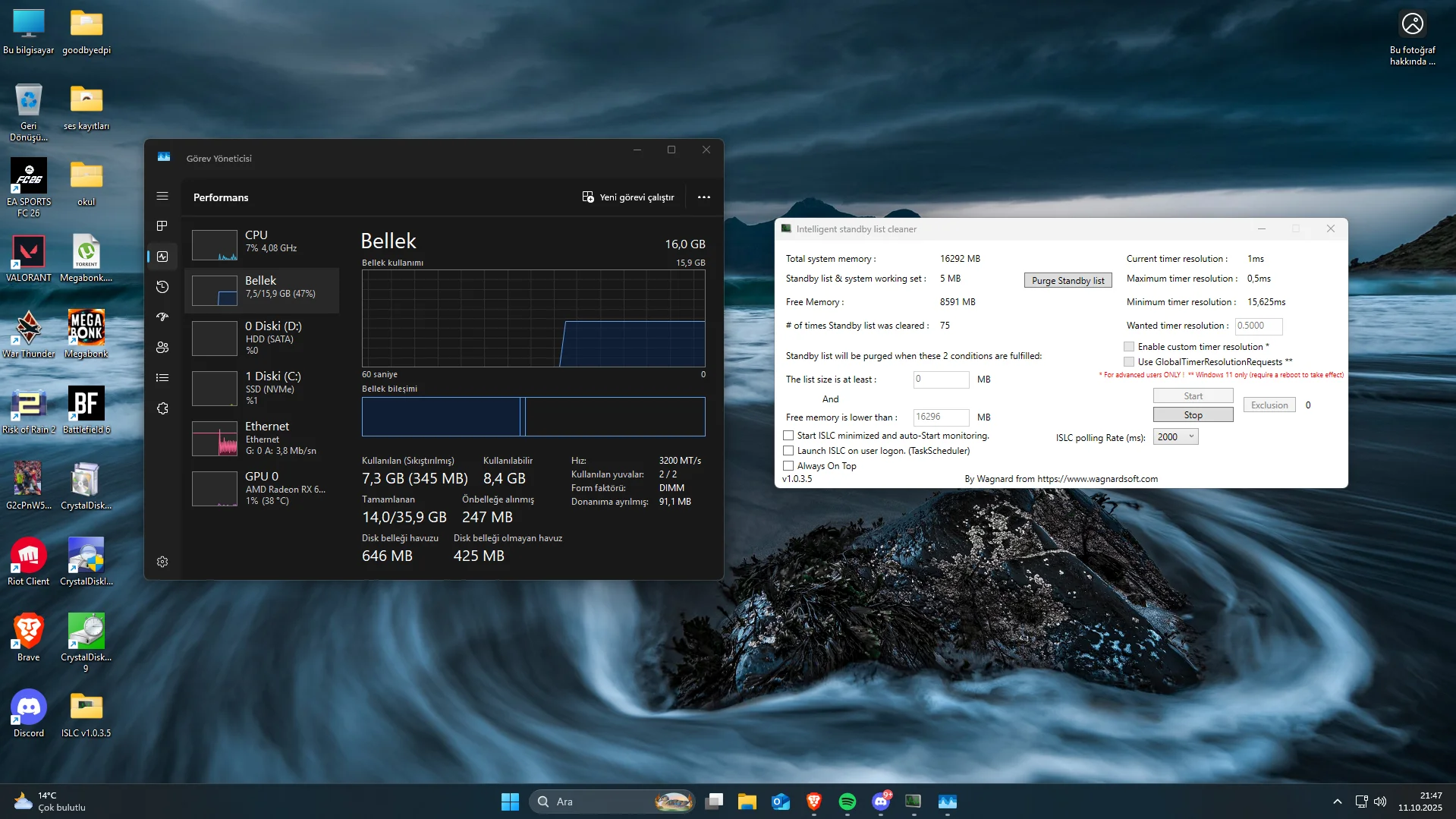
Task: Open the three-dot more options menu
Action: [x=704, y=197]
